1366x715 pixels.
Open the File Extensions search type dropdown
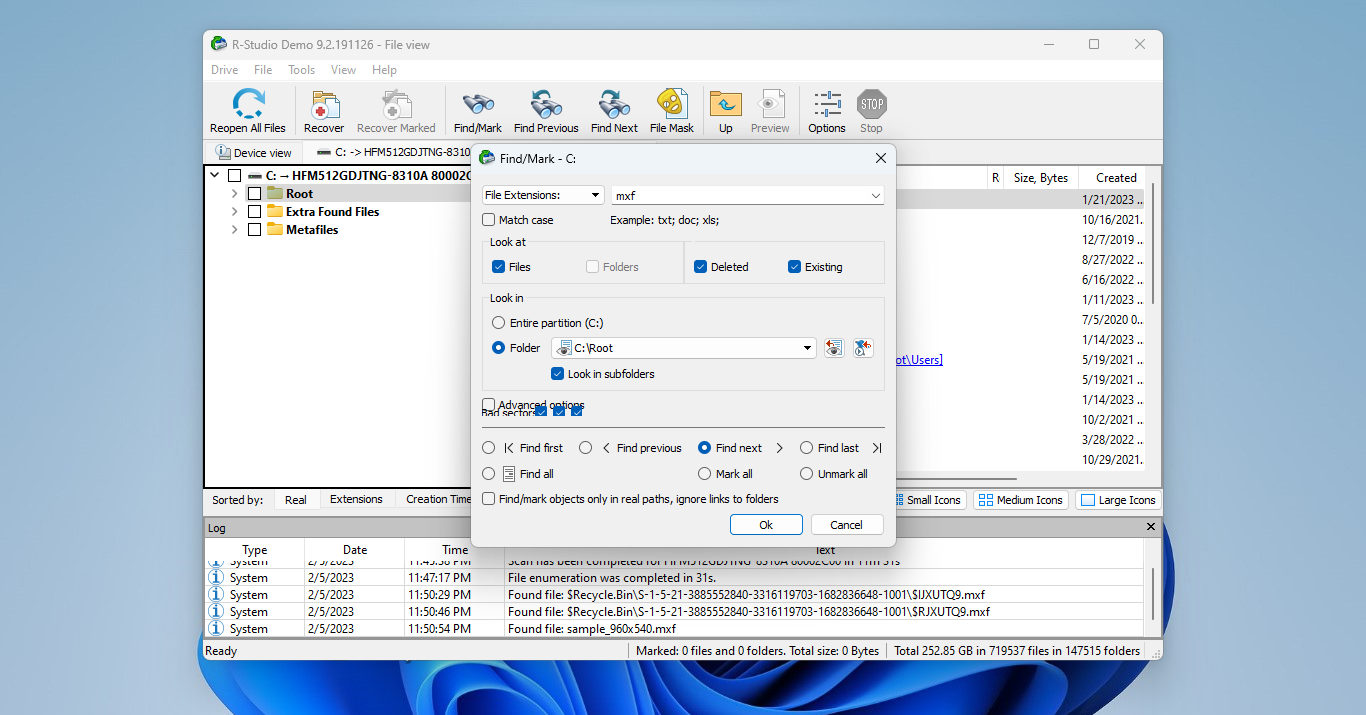[543, 195]
